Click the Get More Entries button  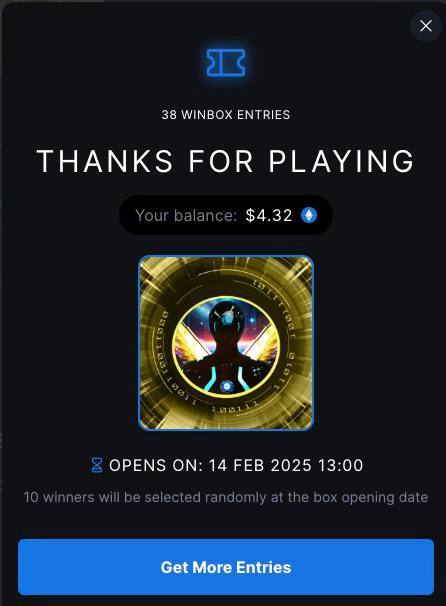226,567
